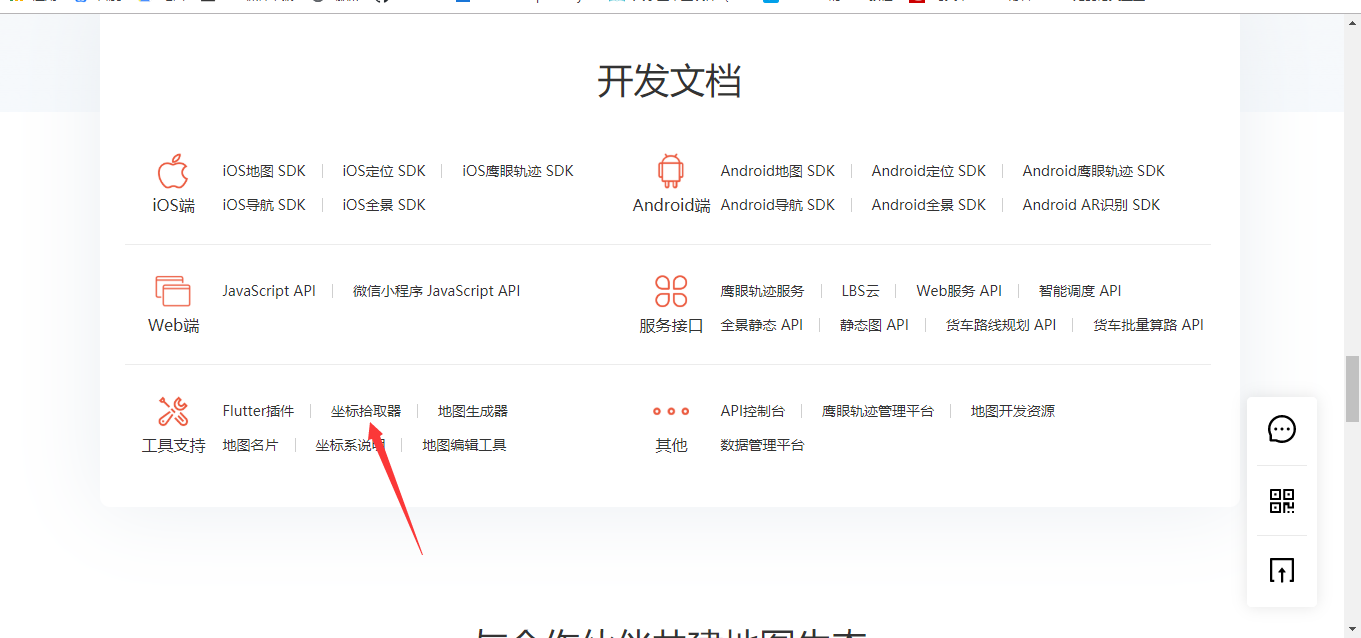Open 货车路线规划 API link
Screen dimensions: 1361x638
(1001, 325)
